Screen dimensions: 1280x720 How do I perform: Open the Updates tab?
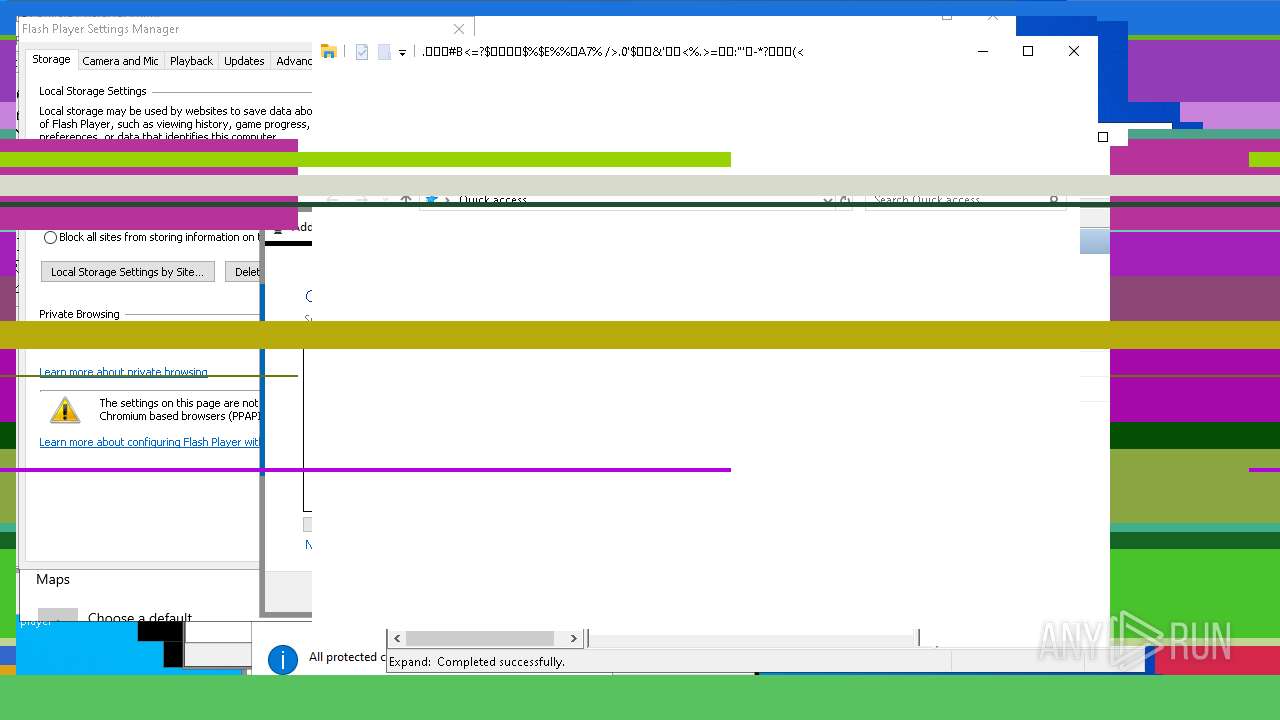pyautogui.click(x=244, y=61)
